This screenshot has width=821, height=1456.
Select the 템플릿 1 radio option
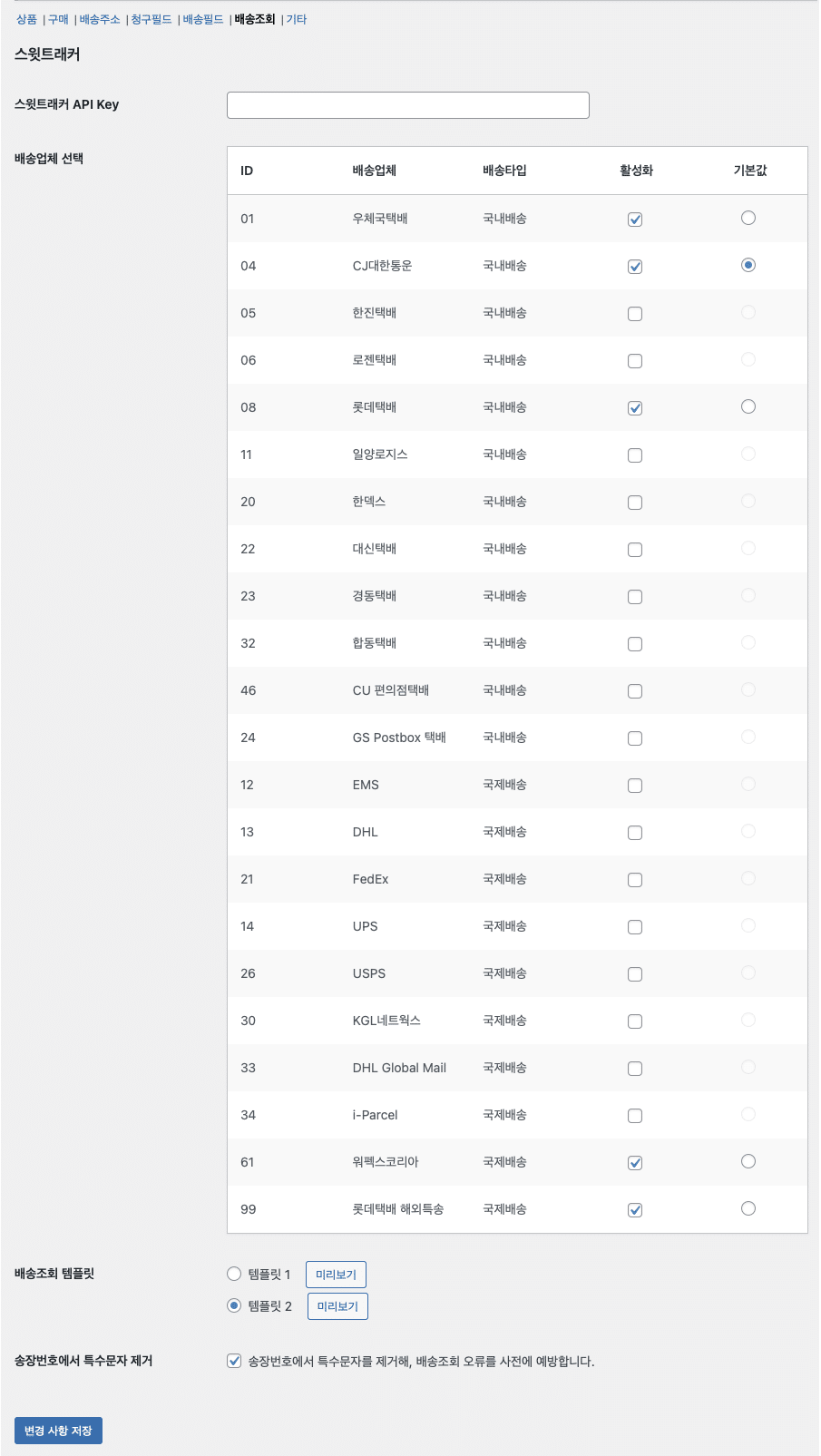234,1274
